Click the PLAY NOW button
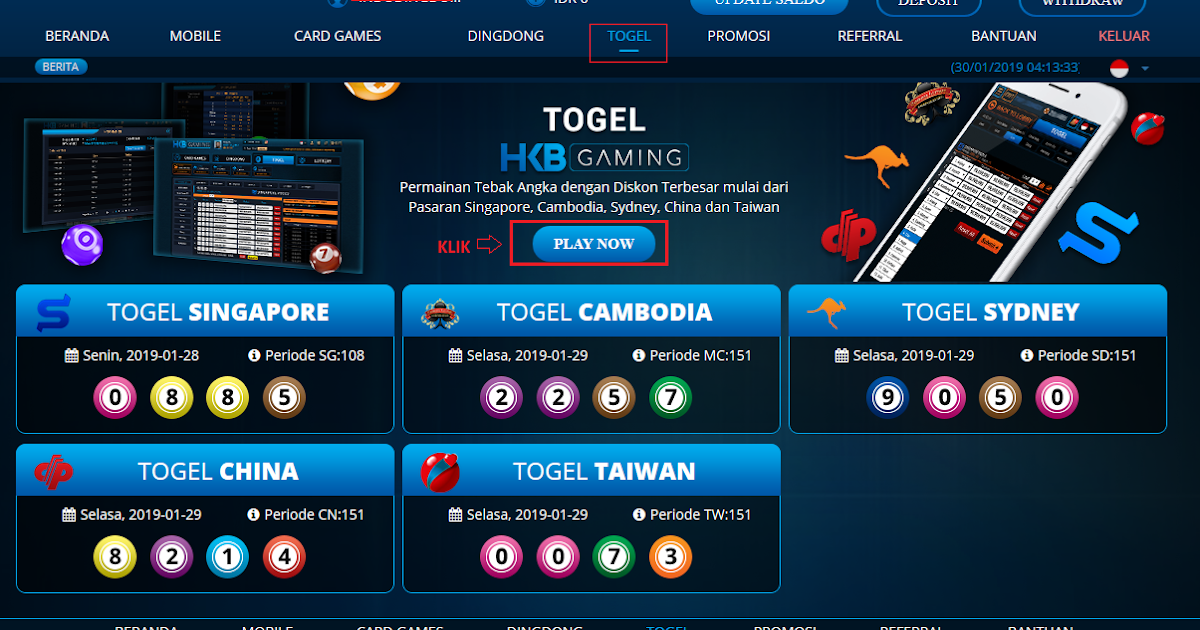 pyautogui.click(x=594, y=244)
